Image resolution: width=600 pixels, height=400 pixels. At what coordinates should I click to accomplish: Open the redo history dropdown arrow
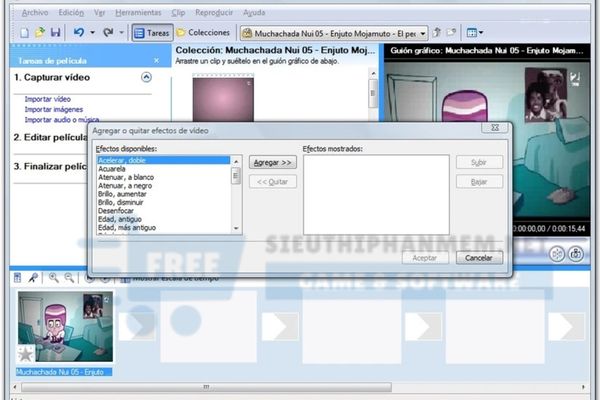121,33
